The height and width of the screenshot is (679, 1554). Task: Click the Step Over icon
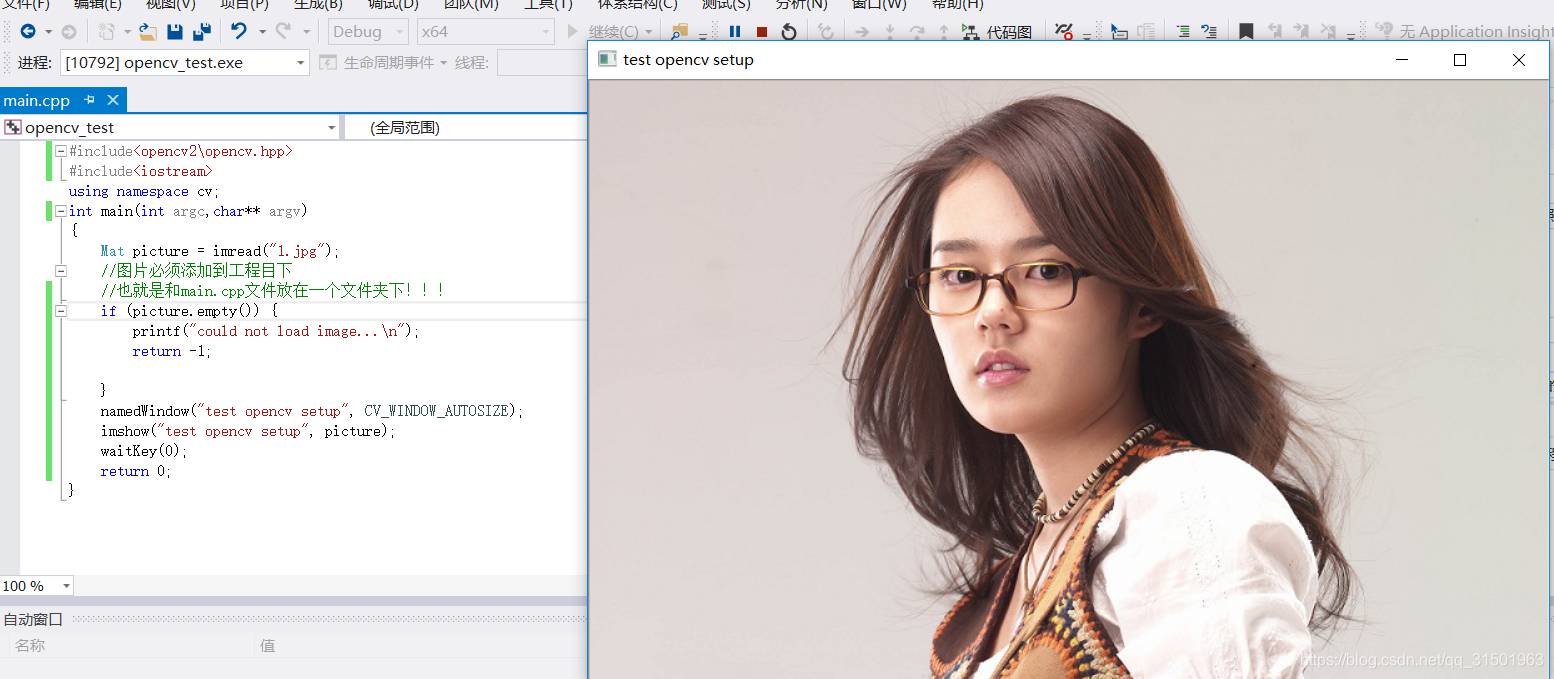coord(916,32)
